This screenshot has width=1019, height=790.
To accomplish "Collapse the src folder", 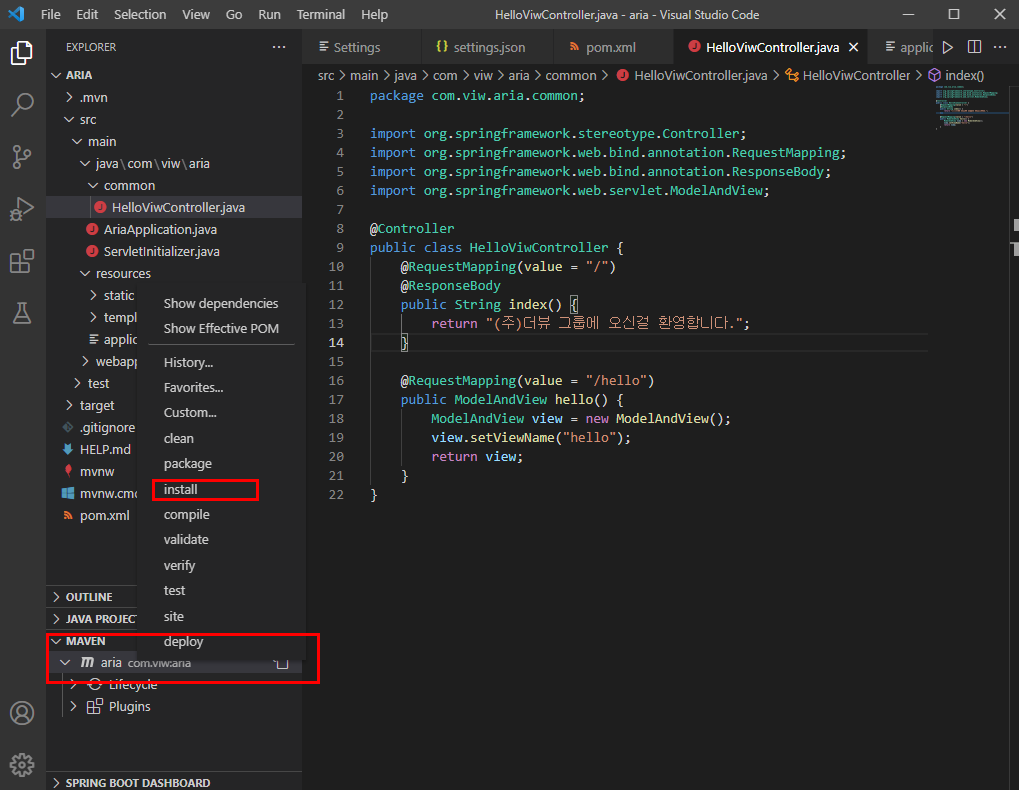I will (70, 120).
